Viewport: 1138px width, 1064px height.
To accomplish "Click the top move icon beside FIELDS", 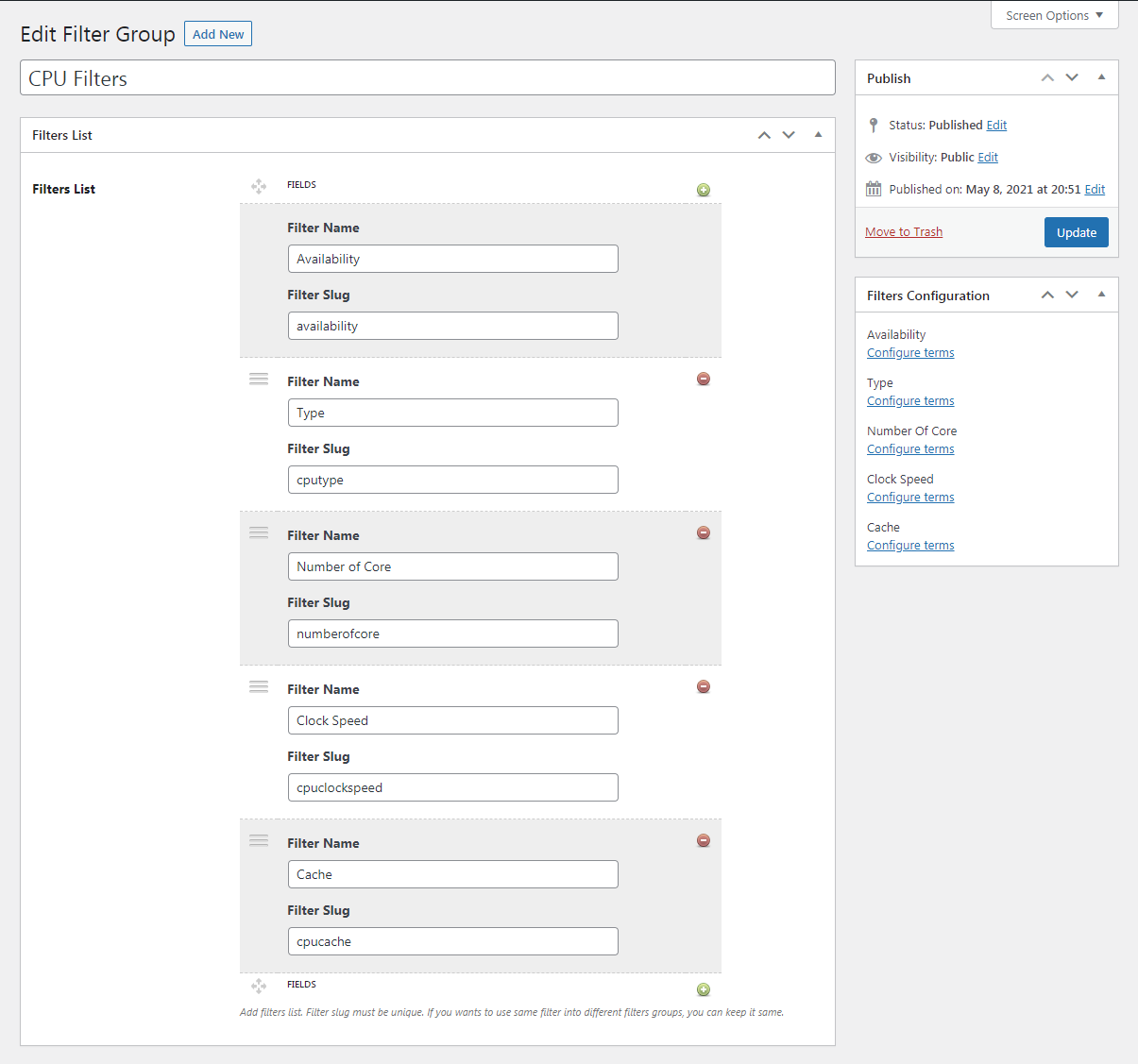I will point(259,186).
